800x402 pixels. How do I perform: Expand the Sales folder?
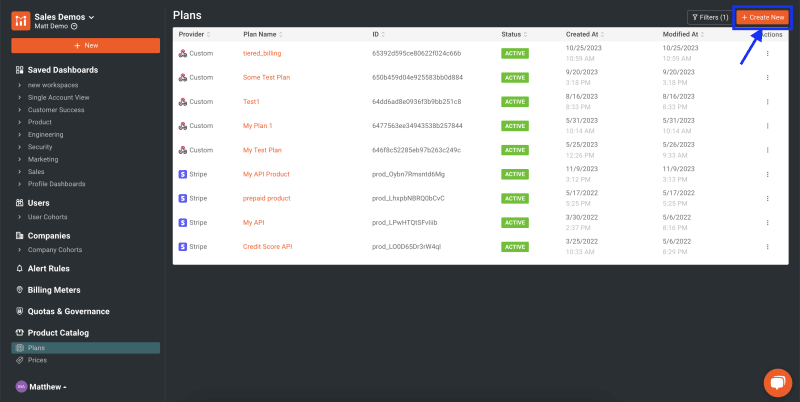(36, 171)
